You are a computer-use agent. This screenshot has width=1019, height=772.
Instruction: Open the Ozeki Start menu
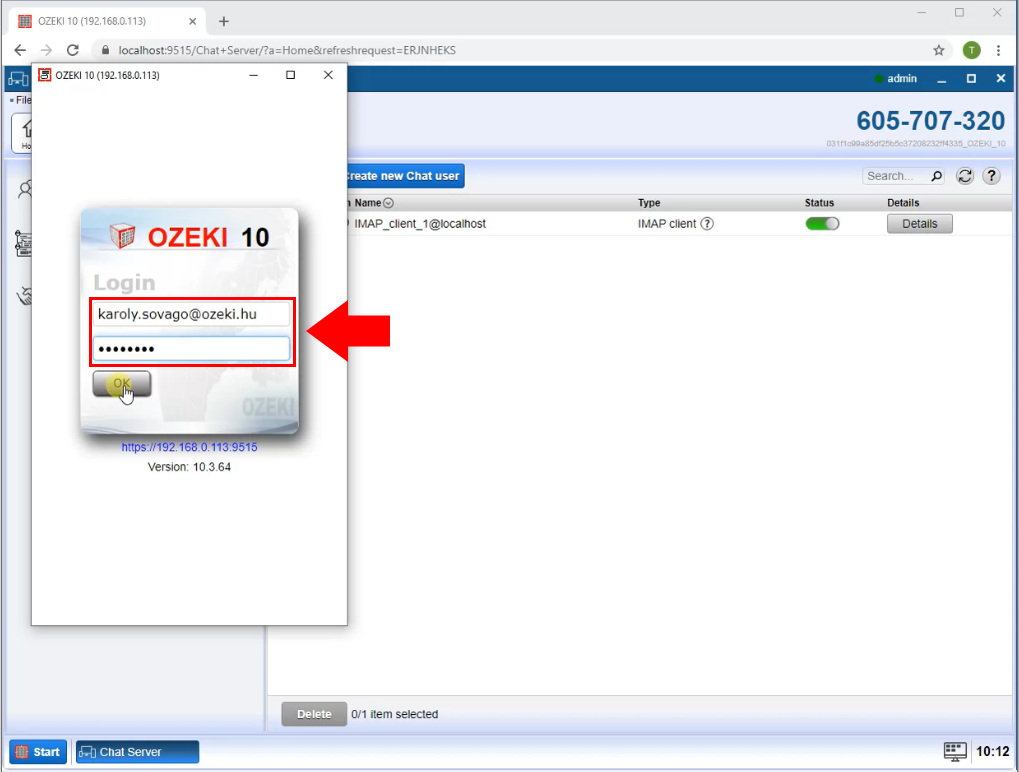(x=38, y=752)
